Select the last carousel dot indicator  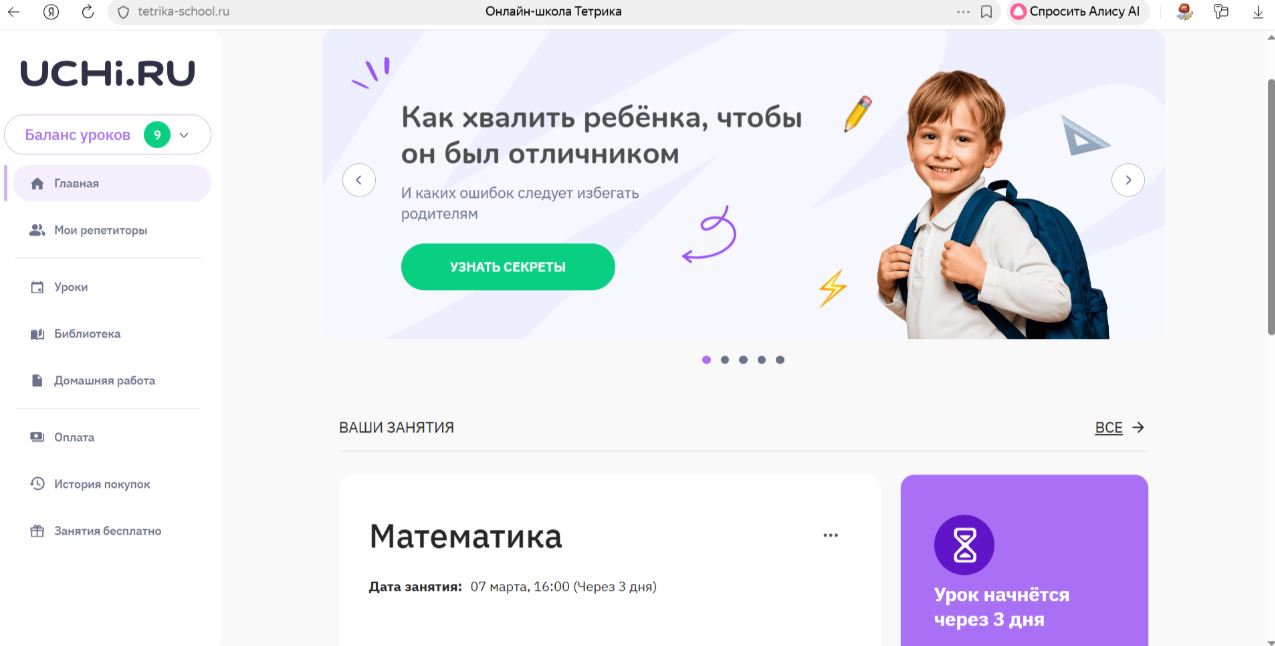click(x=780, y=360)
